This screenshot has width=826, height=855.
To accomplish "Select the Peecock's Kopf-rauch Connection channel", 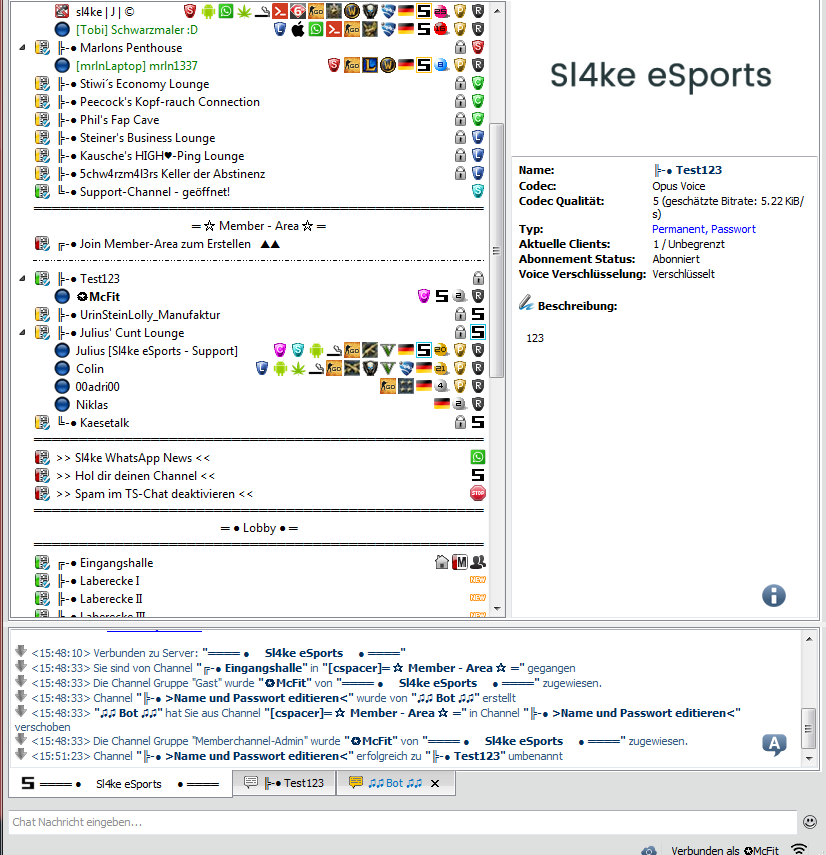I will 170,101.
